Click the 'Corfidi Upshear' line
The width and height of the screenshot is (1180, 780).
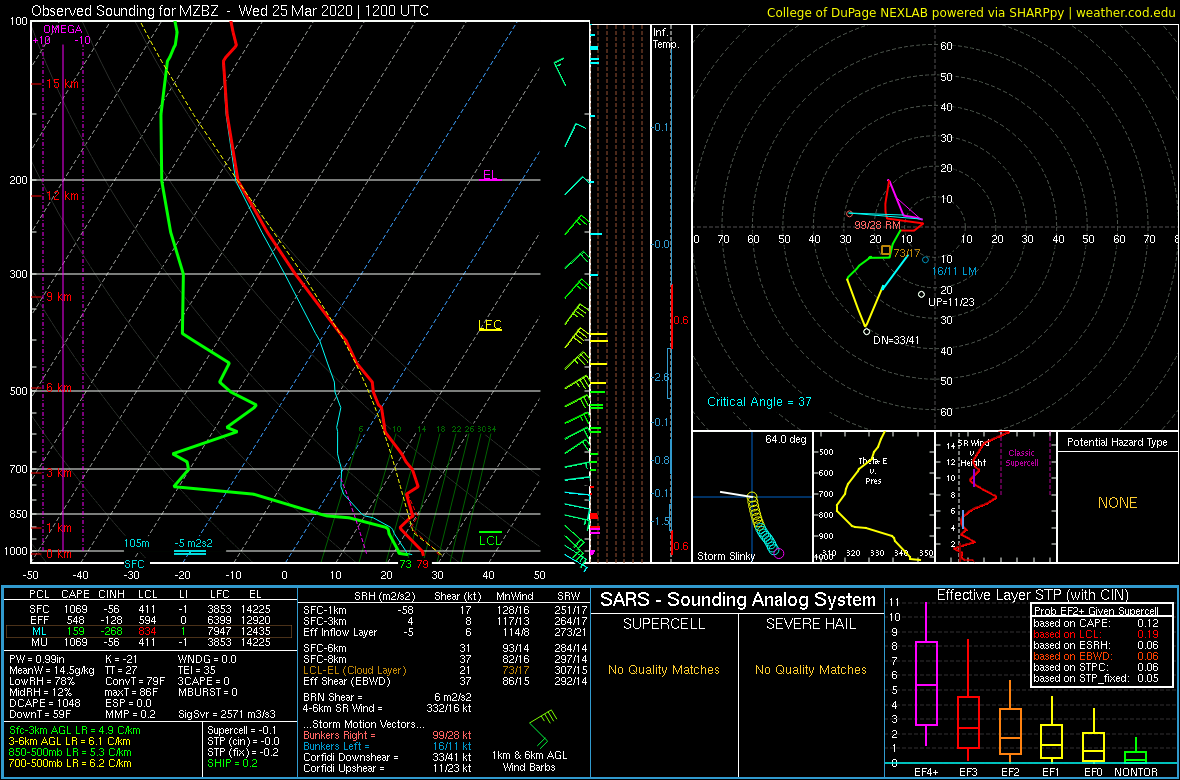tap(387, 768)
